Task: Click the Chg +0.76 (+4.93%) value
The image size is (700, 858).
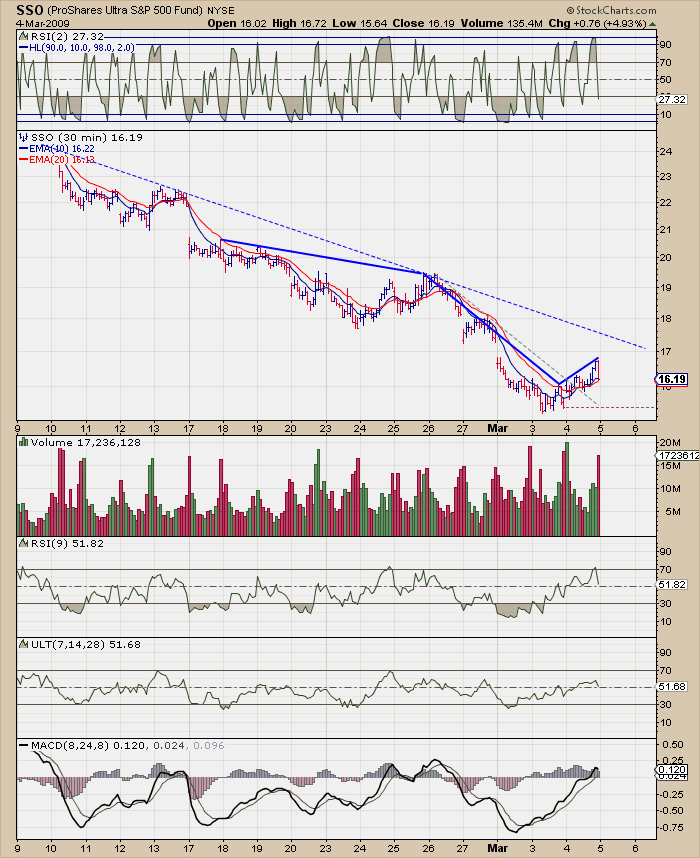Action: 598,24
